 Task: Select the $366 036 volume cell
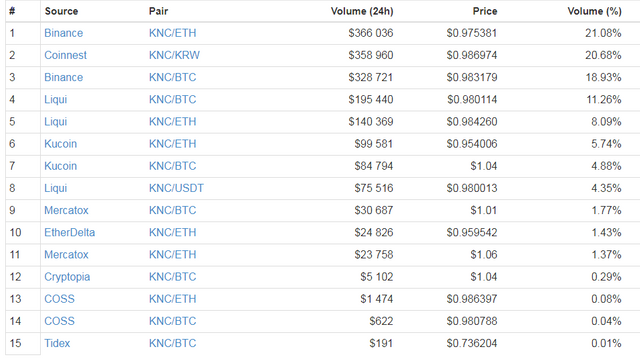click(371, 33)
